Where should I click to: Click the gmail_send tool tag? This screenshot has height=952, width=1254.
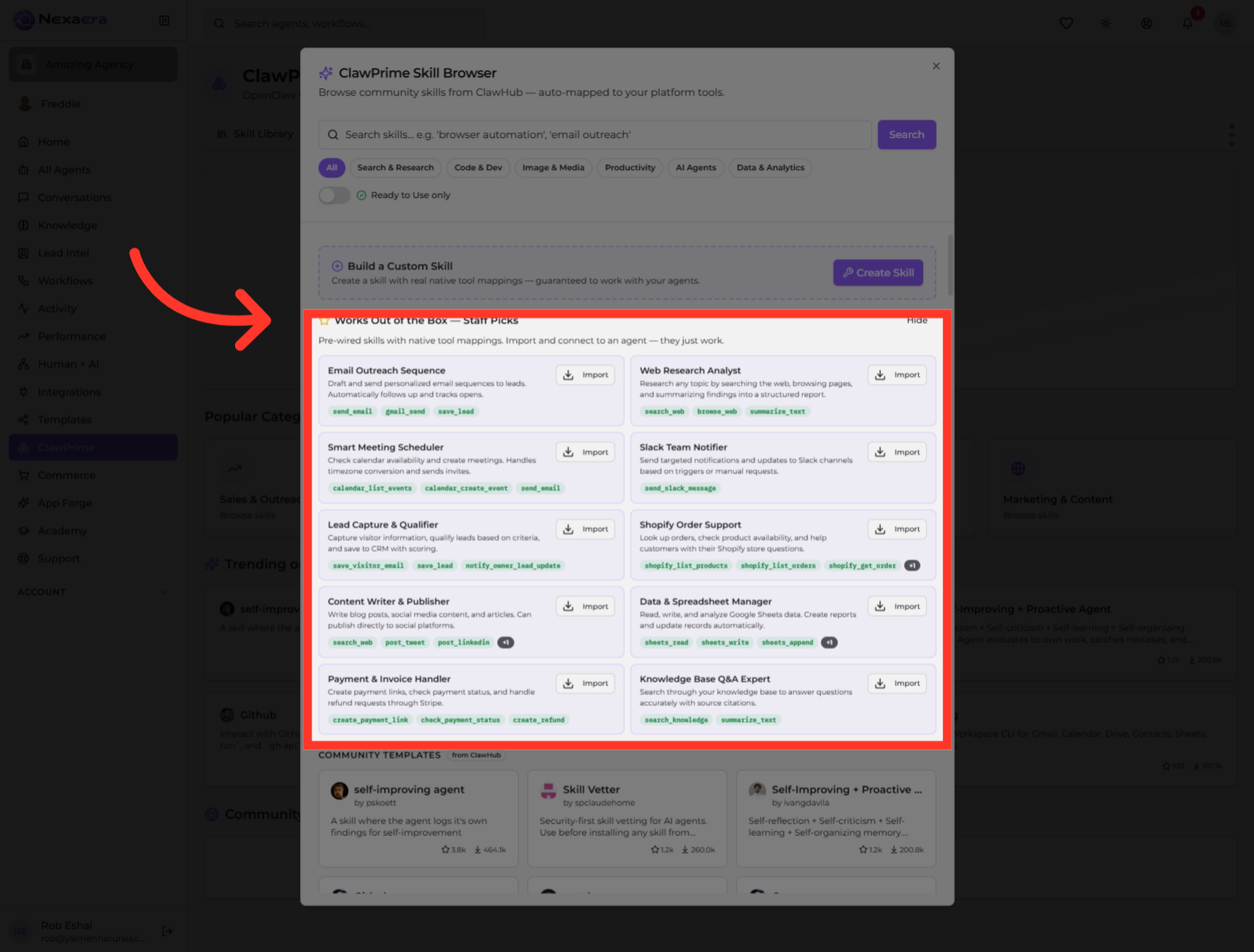click(x=405, y=412)
